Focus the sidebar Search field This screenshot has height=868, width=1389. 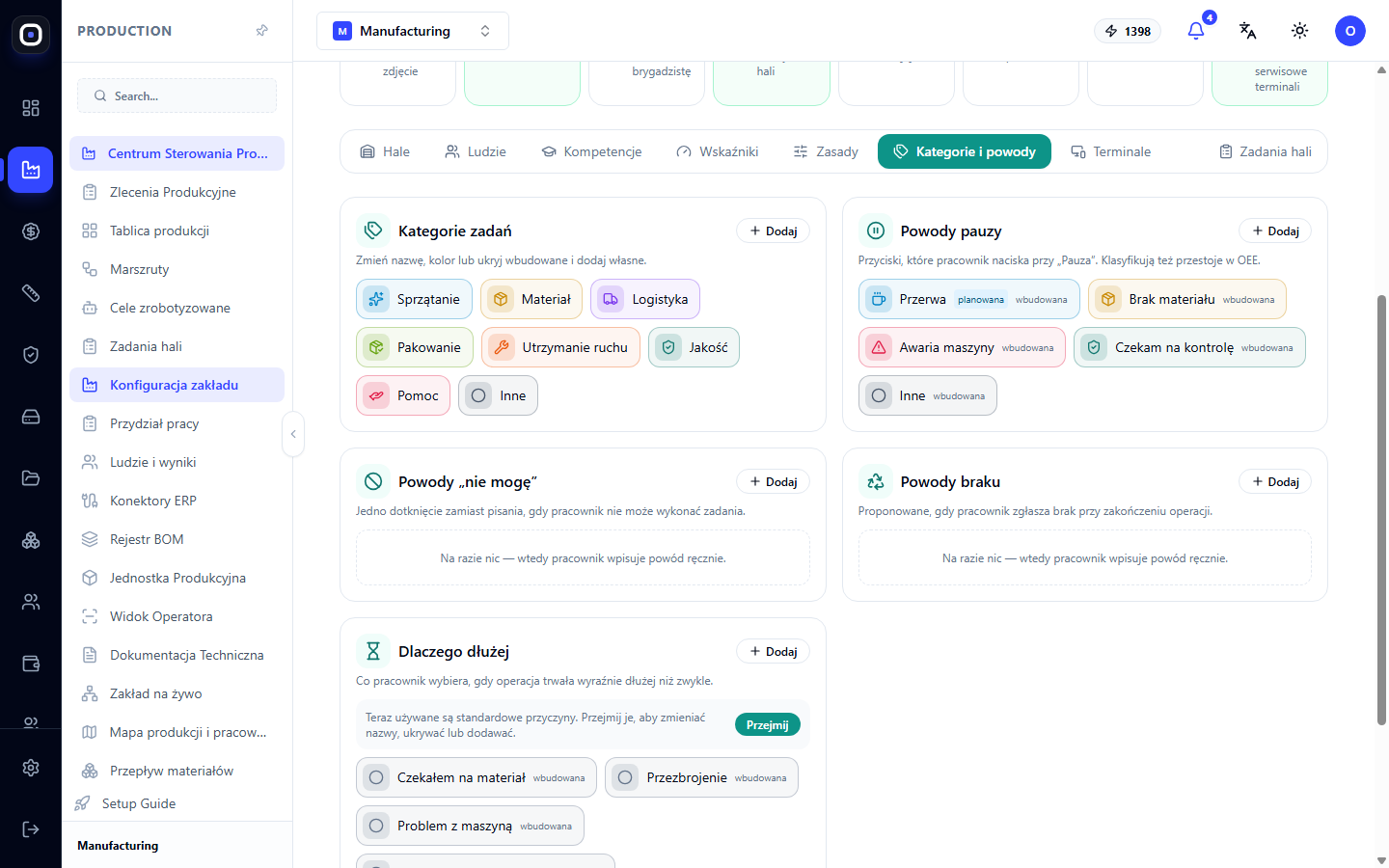(x=177, y=95)
